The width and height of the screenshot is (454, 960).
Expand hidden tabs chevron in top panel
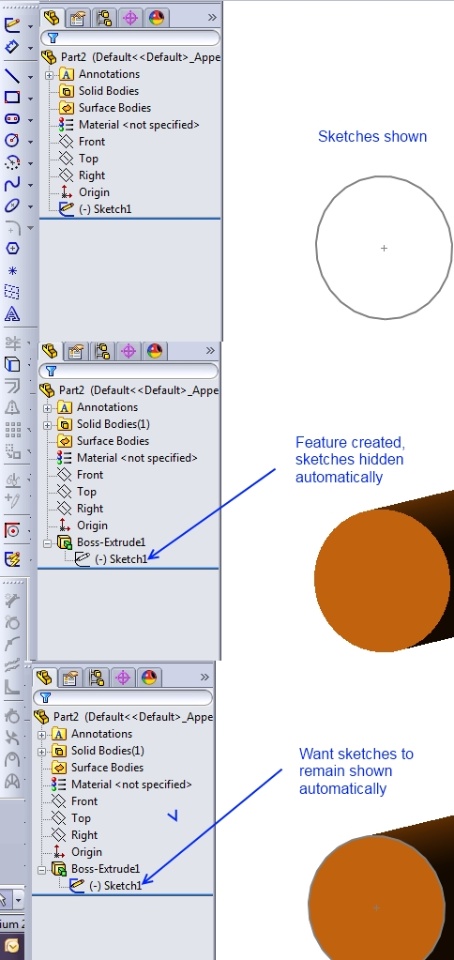click(212, 18)
